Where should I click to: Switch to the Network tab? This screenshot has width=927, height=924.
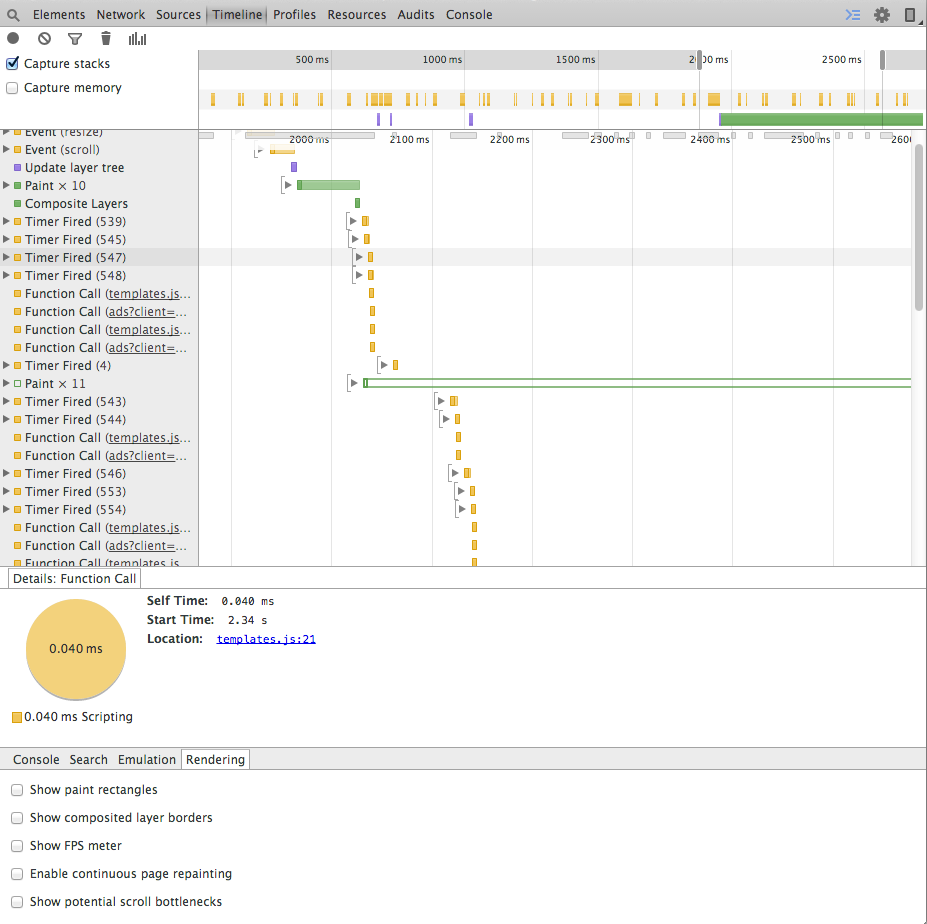click(121, 15)
